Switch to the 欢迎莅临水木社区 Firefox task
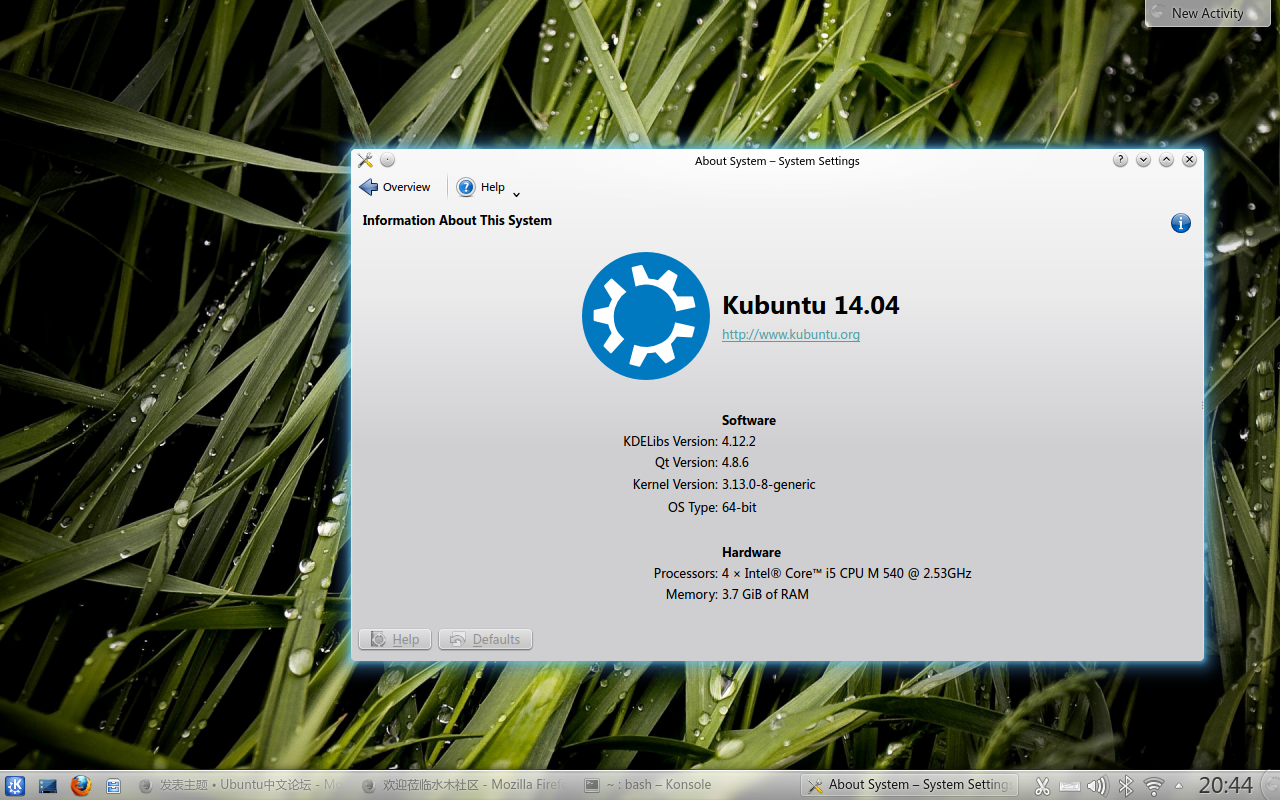The image size is (1280, 800). [x=463, y=785]
